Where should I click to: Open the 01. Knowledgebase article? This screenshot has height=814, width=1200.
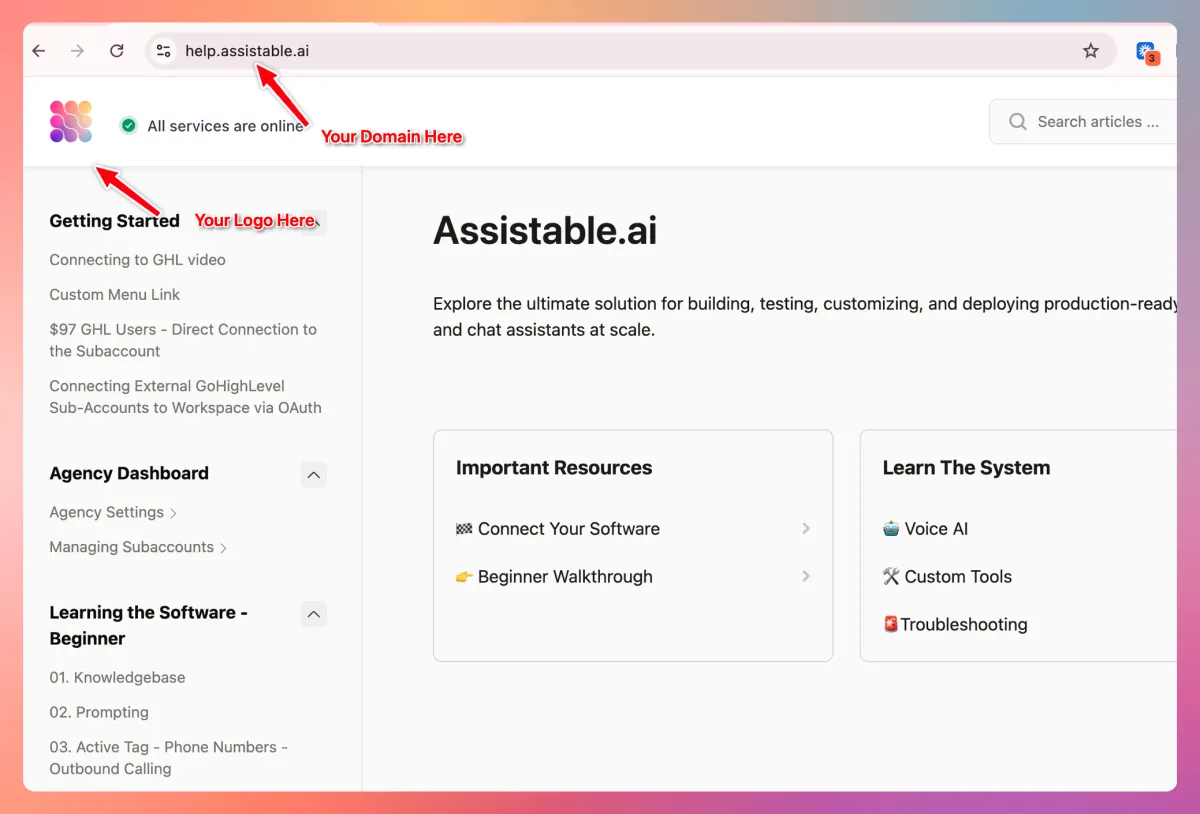coord(117,678)
